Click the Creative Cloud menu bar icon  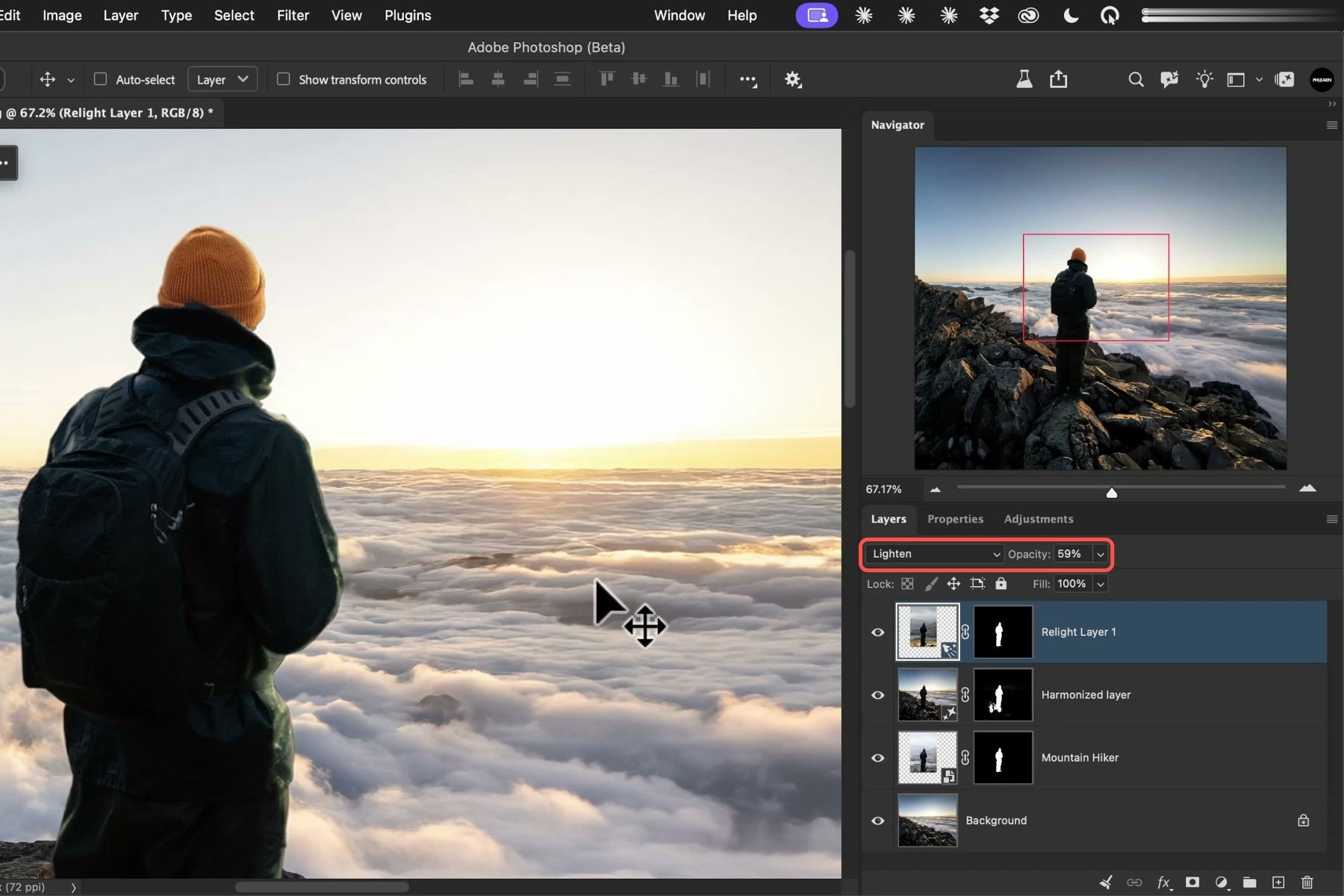coord(1029,15)
